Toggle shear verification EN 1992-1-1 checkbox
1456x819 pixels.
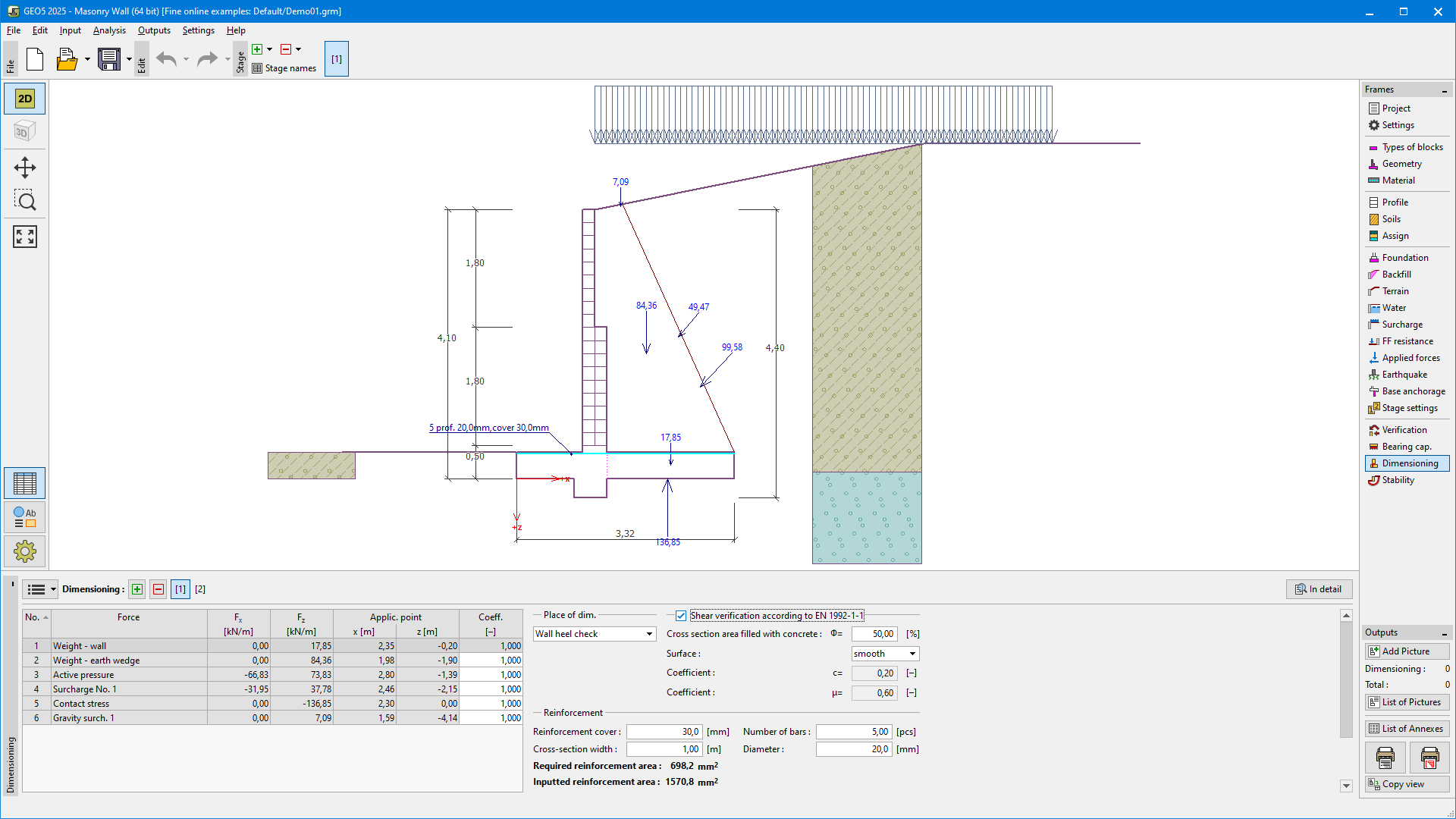pyautogui.click(x=681, y=616)
